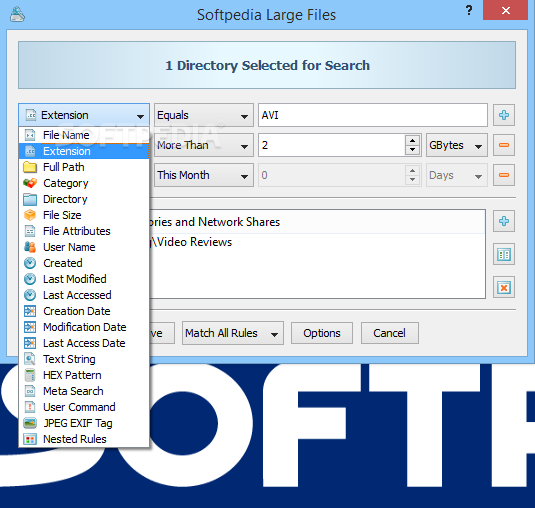Screen dimensions: 535x508
Task: Increase the file size value with the up arrow
Action: tap(413, 140)
